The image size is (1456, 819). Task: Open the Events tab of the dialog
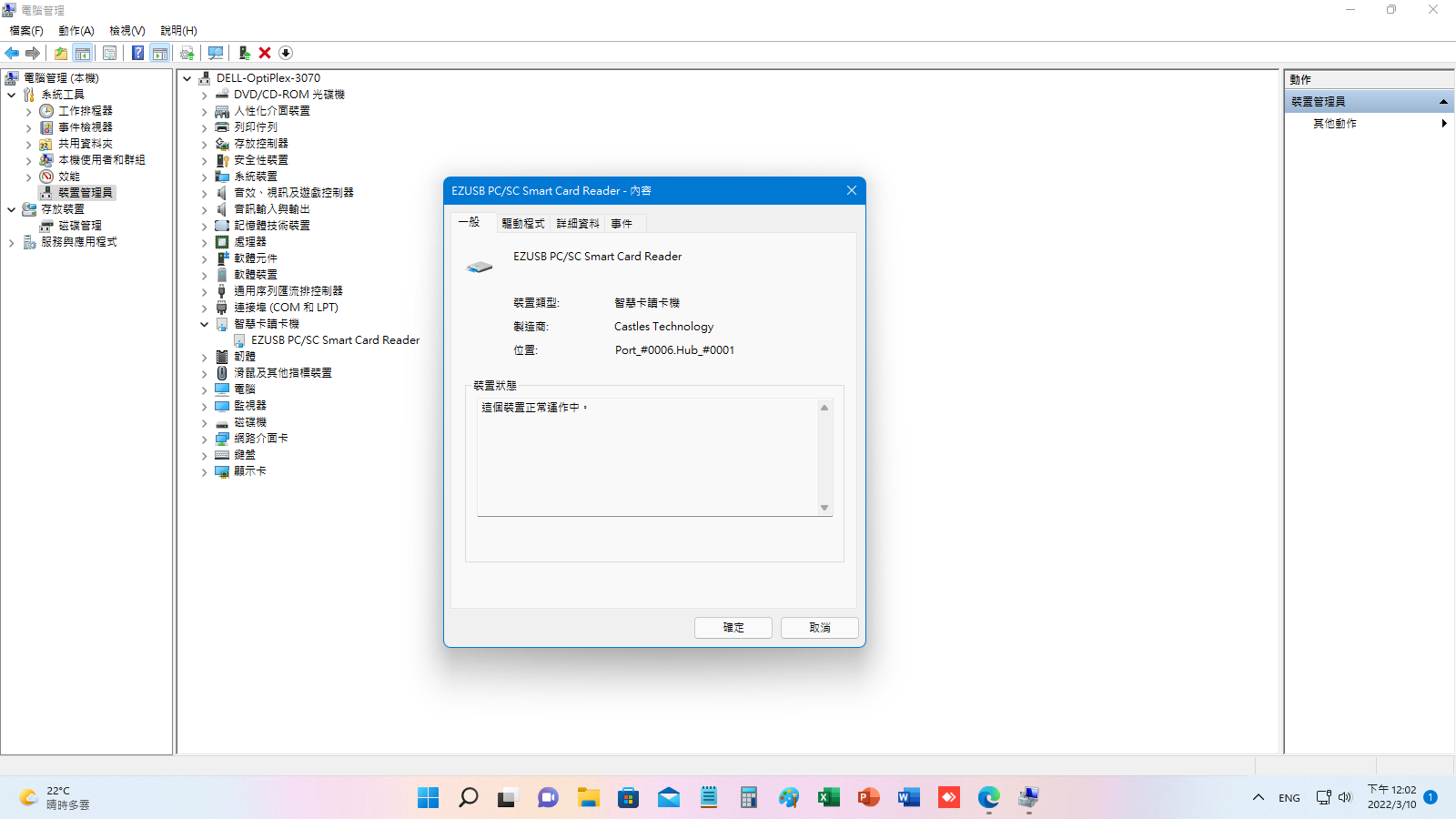coord(622,223)
